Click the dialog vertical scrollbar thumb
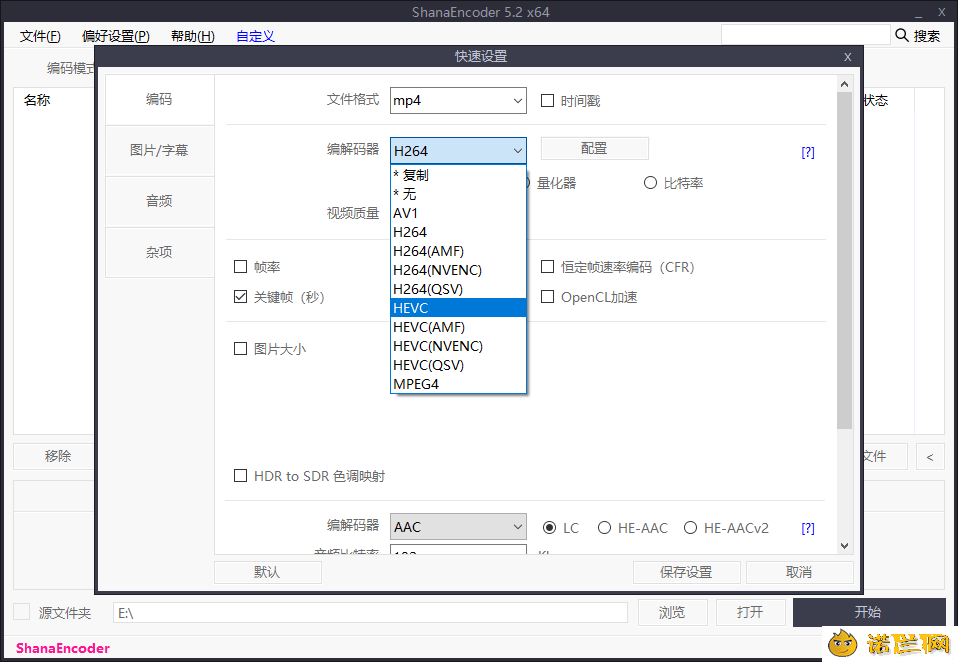The width and height of the screenshot is (958, 662). [x=844, y=261]
